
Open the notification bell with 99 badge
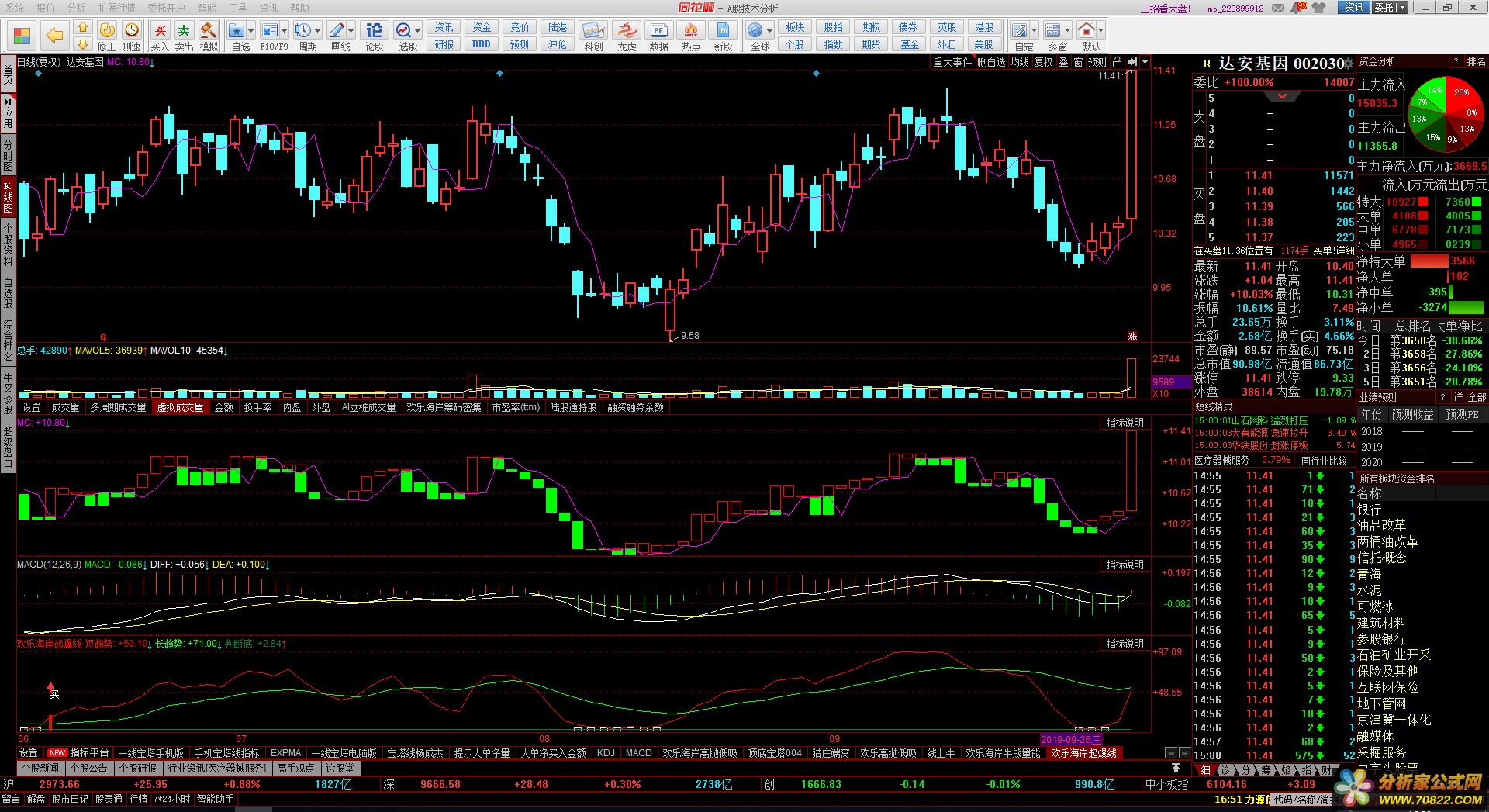(1299, 7)
